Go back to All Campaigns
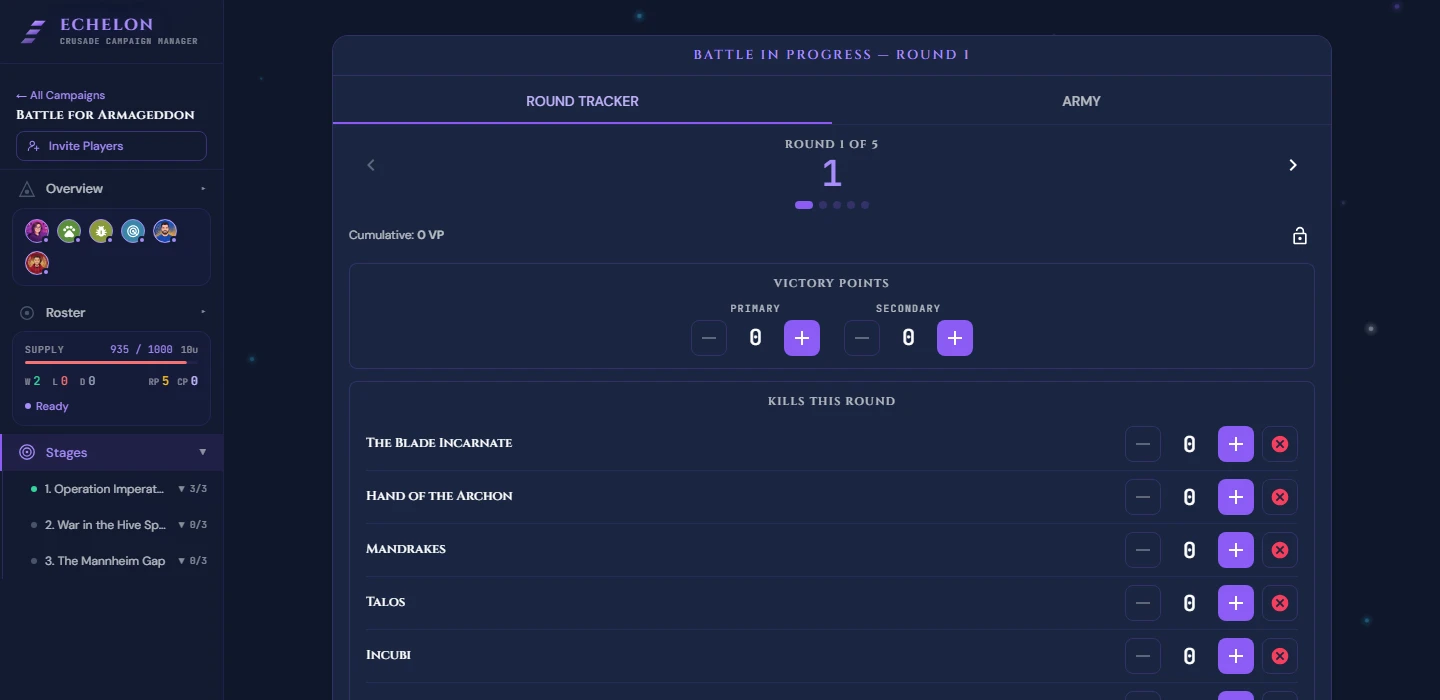1440x700 pixels. point(61,95)
